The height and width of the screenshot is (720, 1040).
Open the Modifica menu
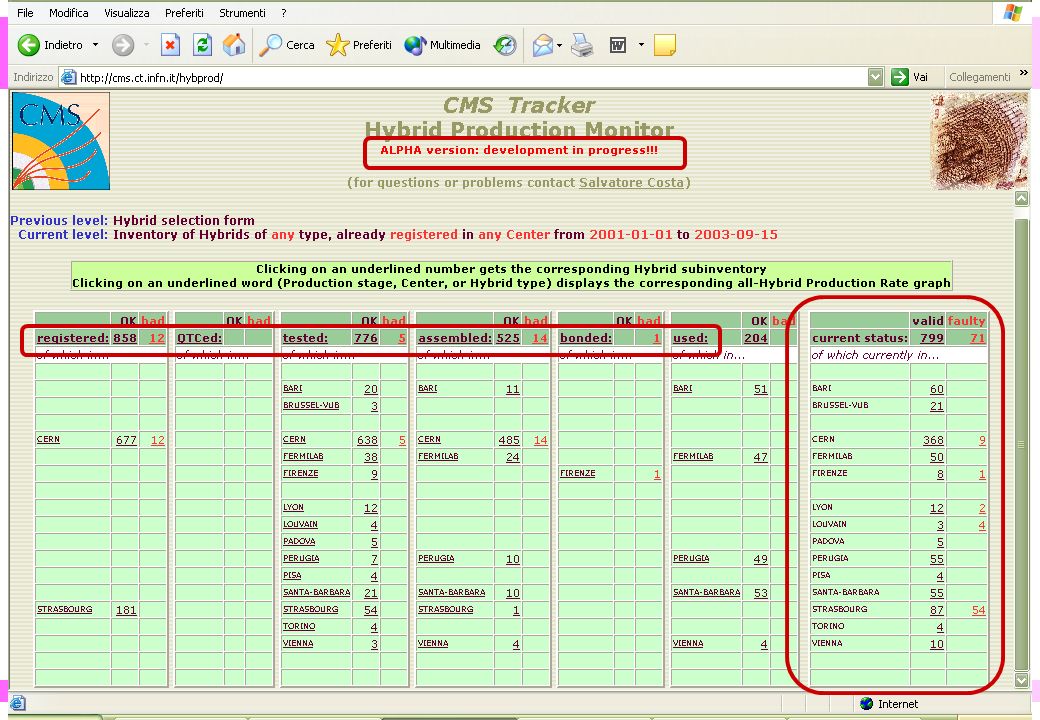(68, 13)
